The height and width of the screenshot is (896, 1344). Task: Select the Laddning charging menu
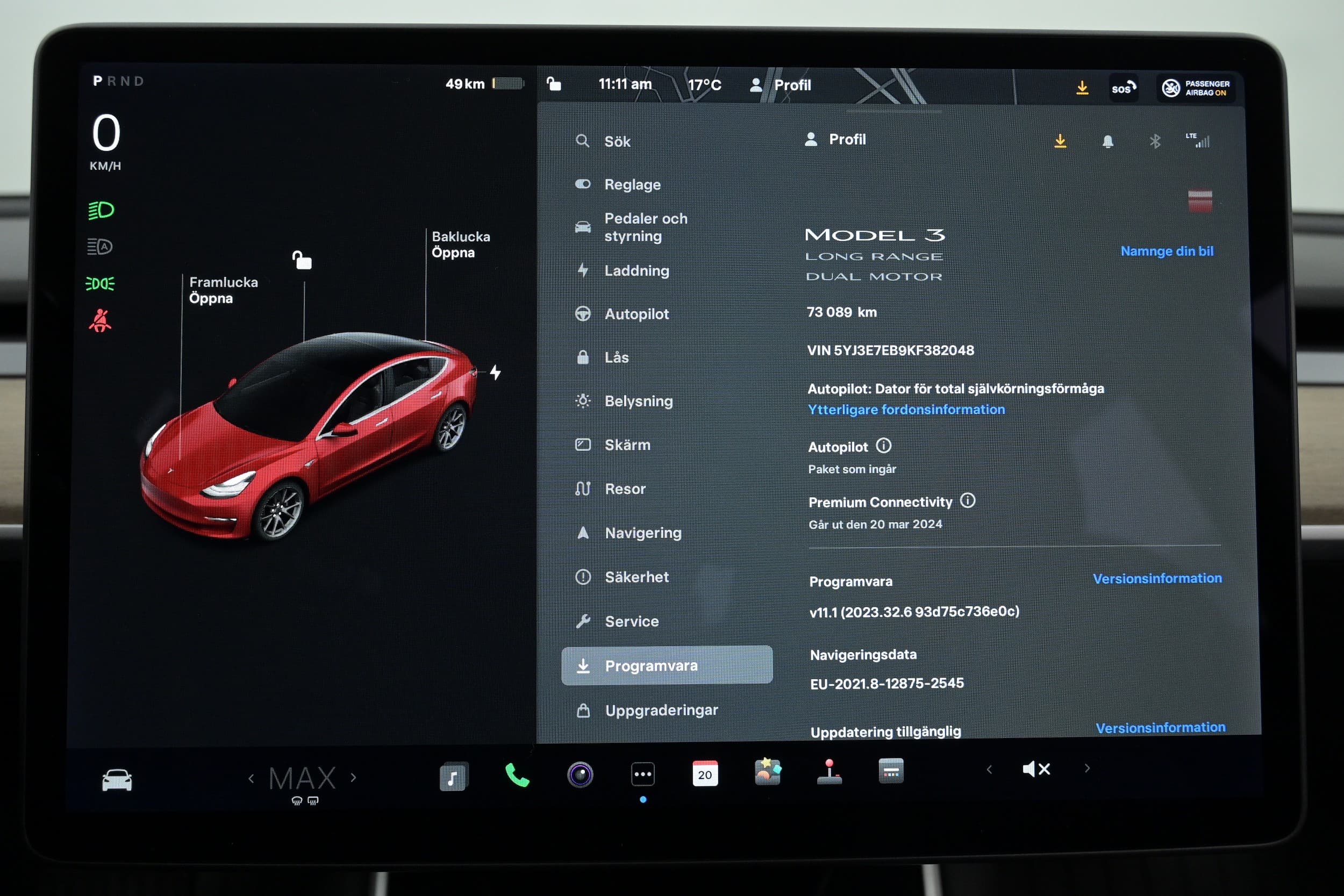[623, 270]
